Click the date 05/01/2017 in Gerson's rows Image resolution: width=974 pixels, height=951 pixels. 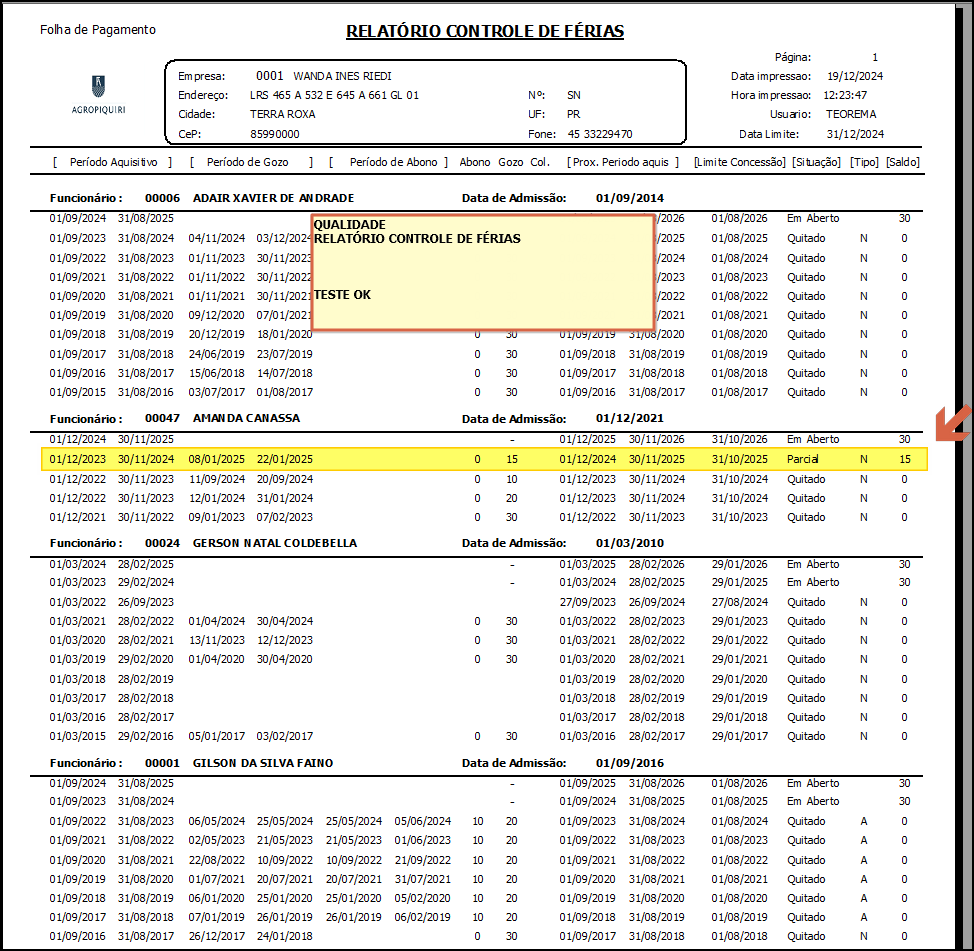tap(217, 736)
